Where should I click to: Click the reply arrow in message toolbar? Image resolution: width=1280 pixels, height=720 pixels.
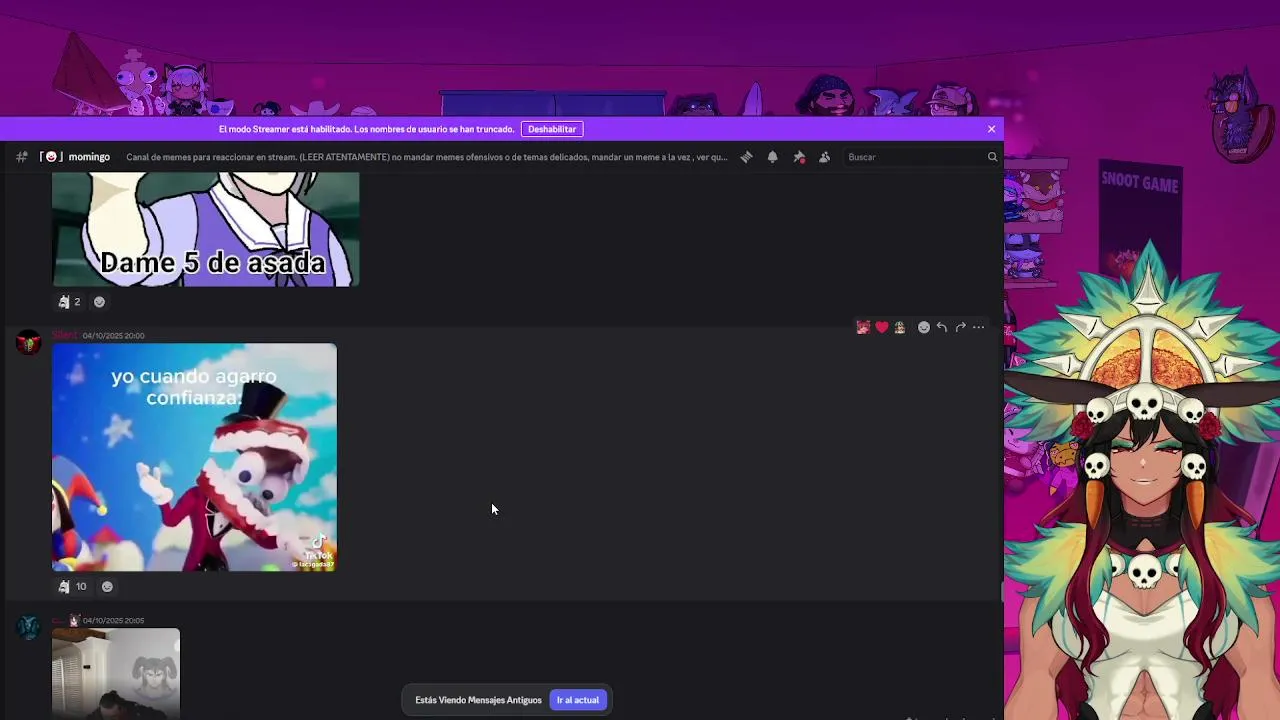click(942, 327)
